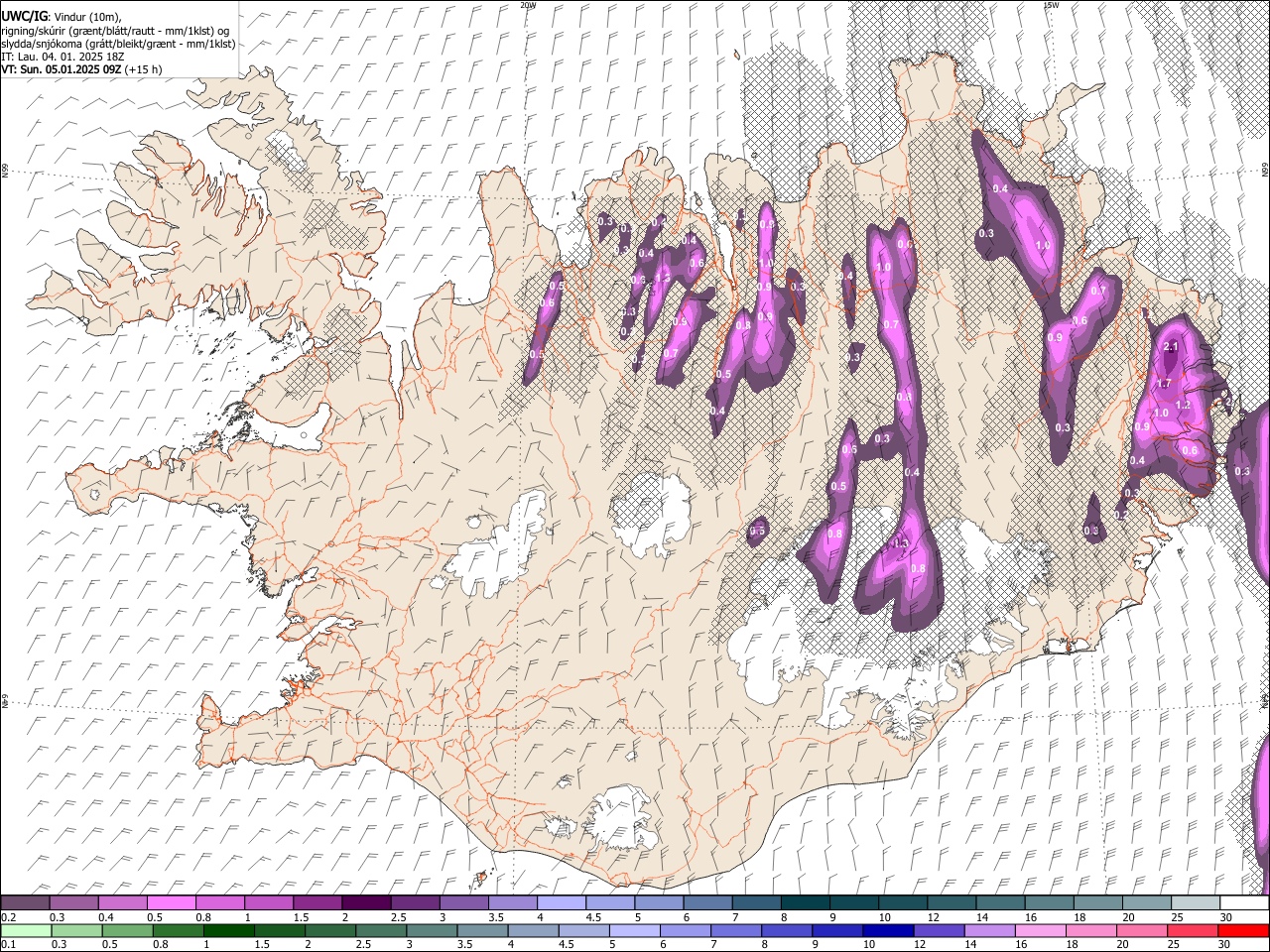Click the '15W' longitude label
1270x952 pixels.
[1050, 5]
